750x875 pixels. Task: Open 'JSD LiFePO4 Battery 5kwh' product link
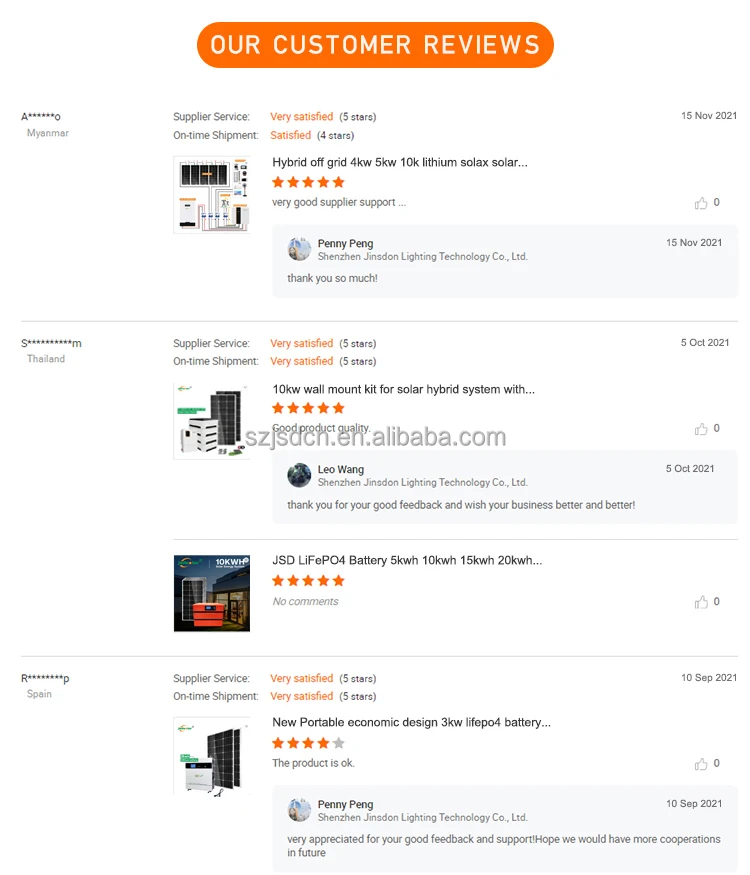(x=407, y=561)
